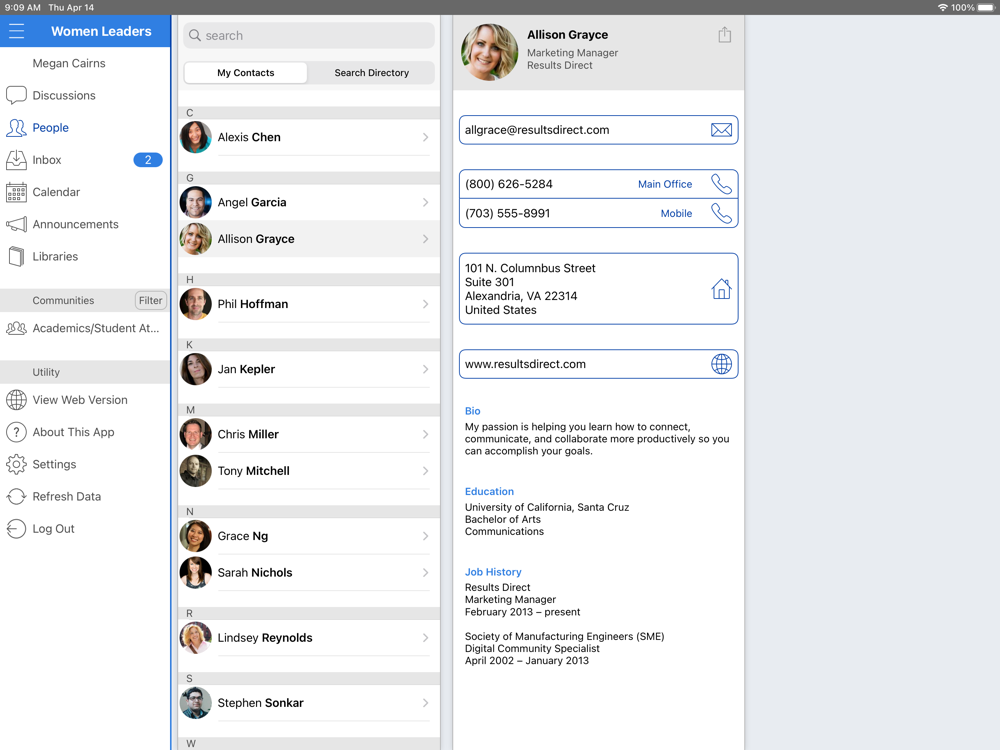Open the Calendar menu item
Viewport: 1000px width, 750px height.
click(x=56, y=192)
